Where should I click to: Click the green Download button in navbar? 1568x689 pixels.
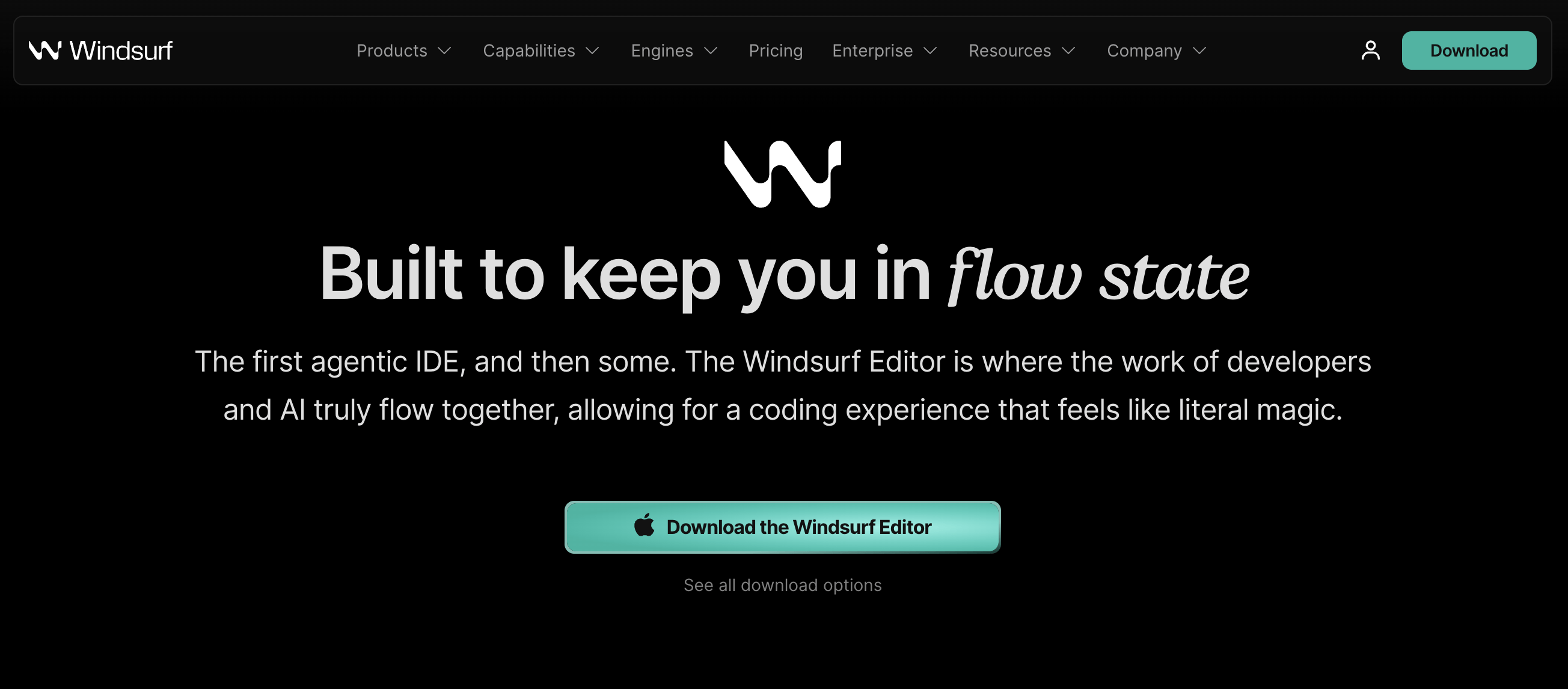(x=1469, y=51)
